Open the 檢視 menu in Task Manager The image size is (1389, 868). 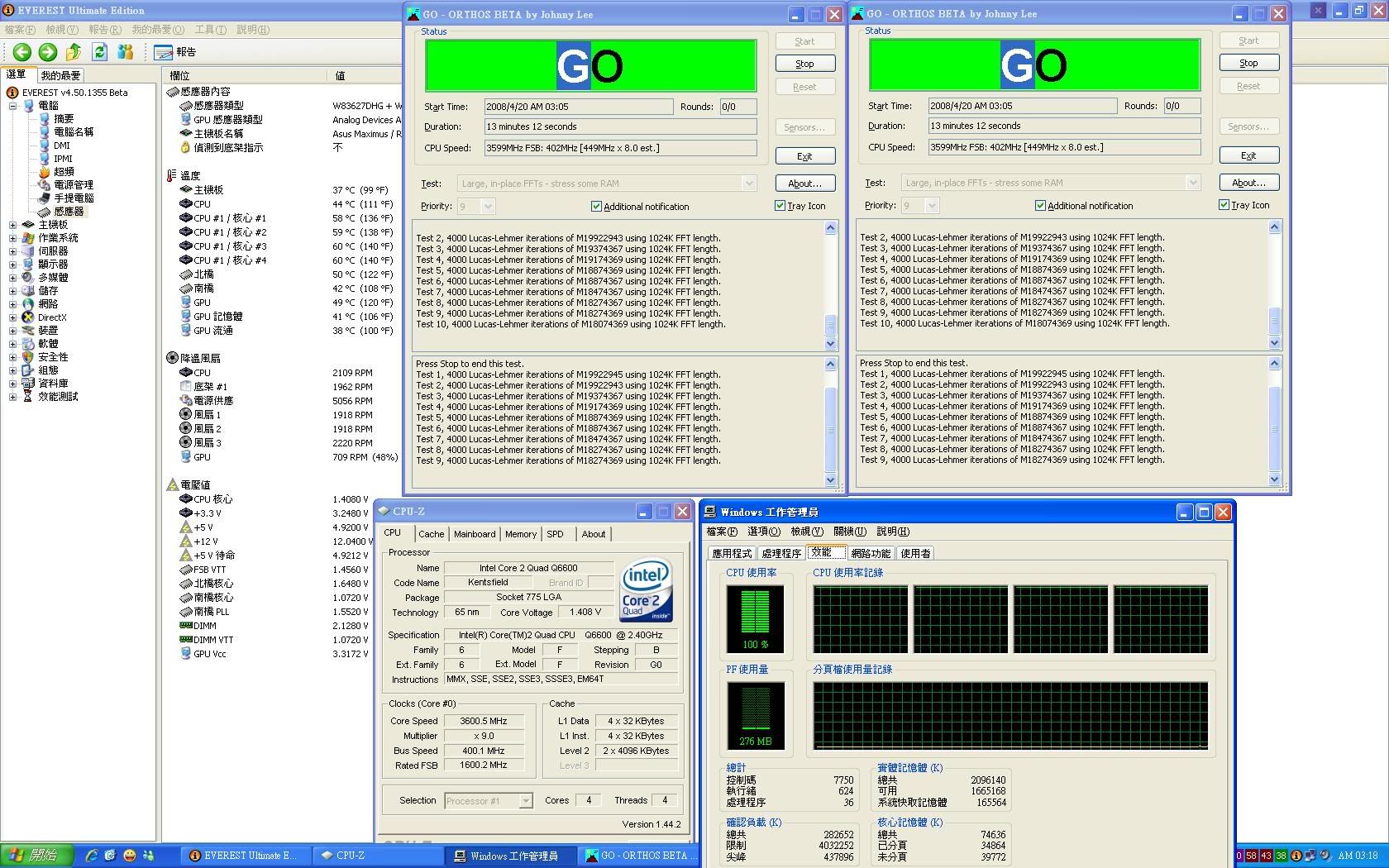(806, 532)
